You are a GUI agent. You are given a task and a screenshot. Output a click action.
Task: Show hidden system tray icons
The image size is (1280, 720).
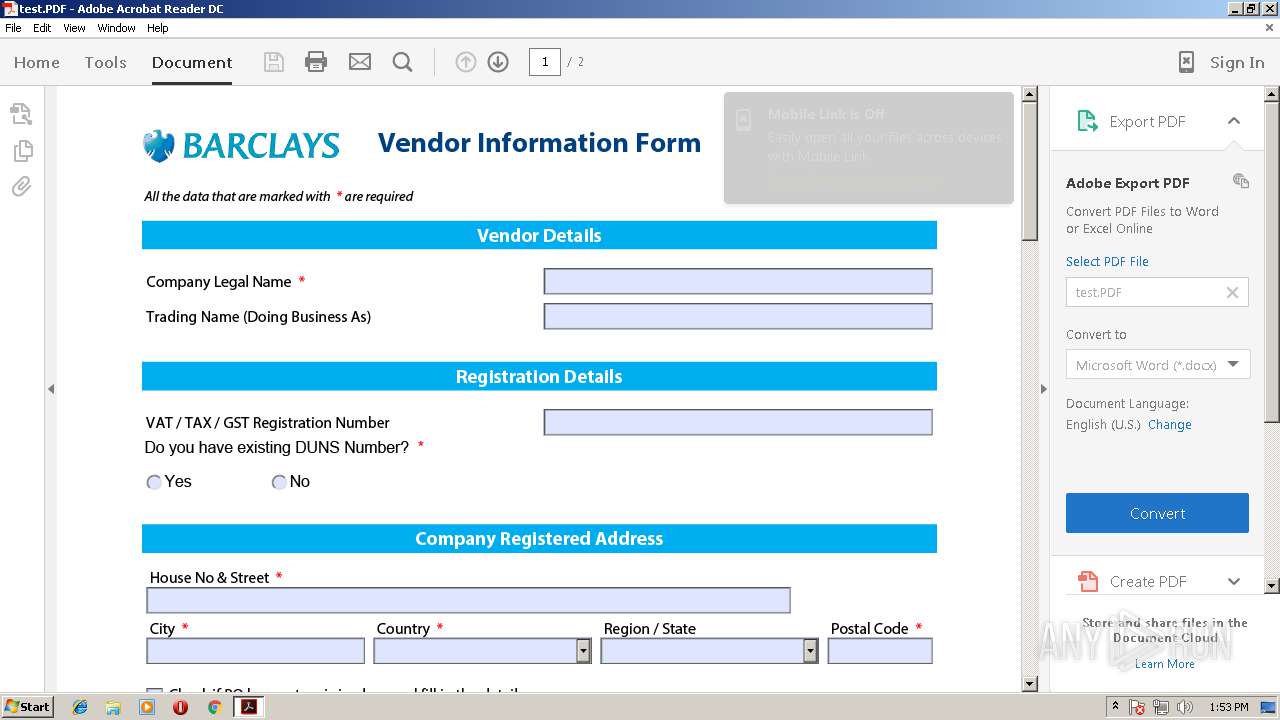[x=1115, y=707]
